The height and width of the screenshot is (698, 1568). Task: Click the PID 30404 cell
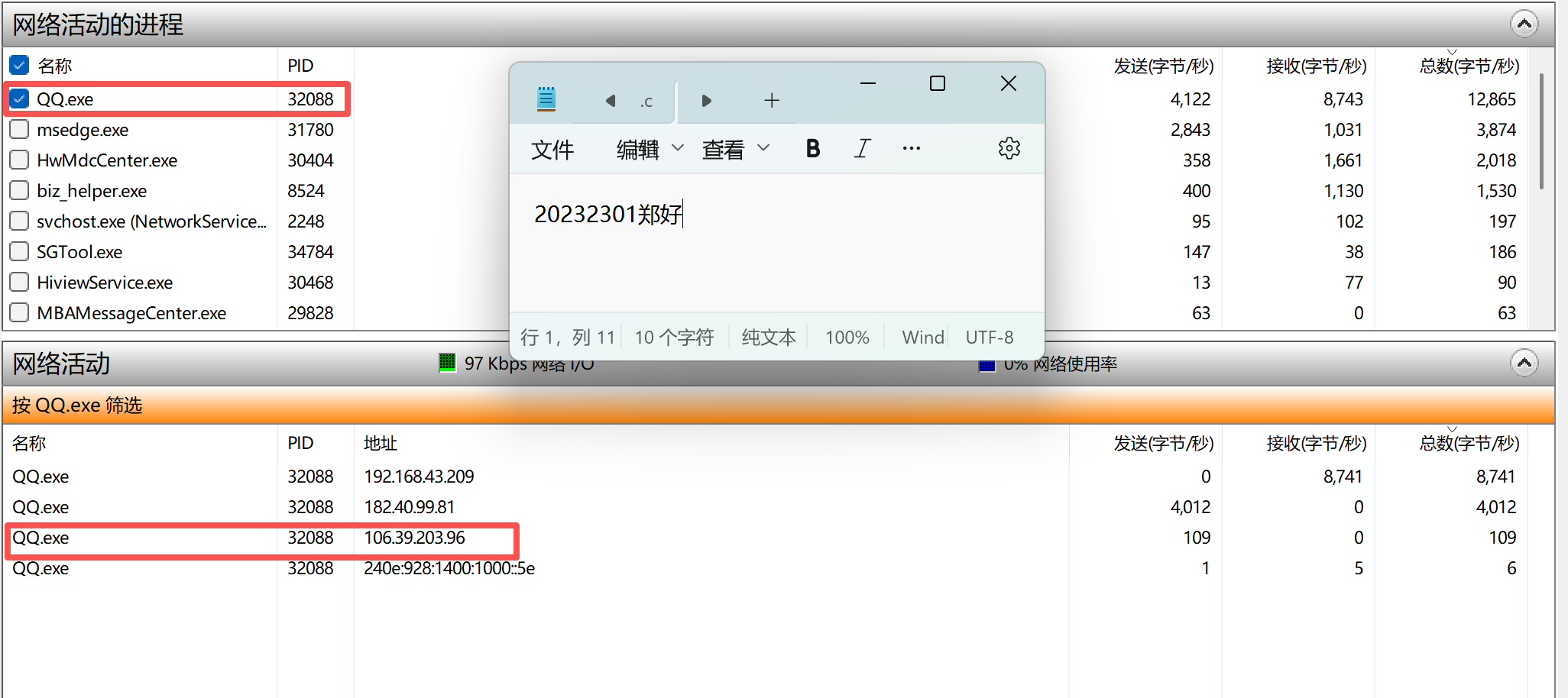(310, 160)
